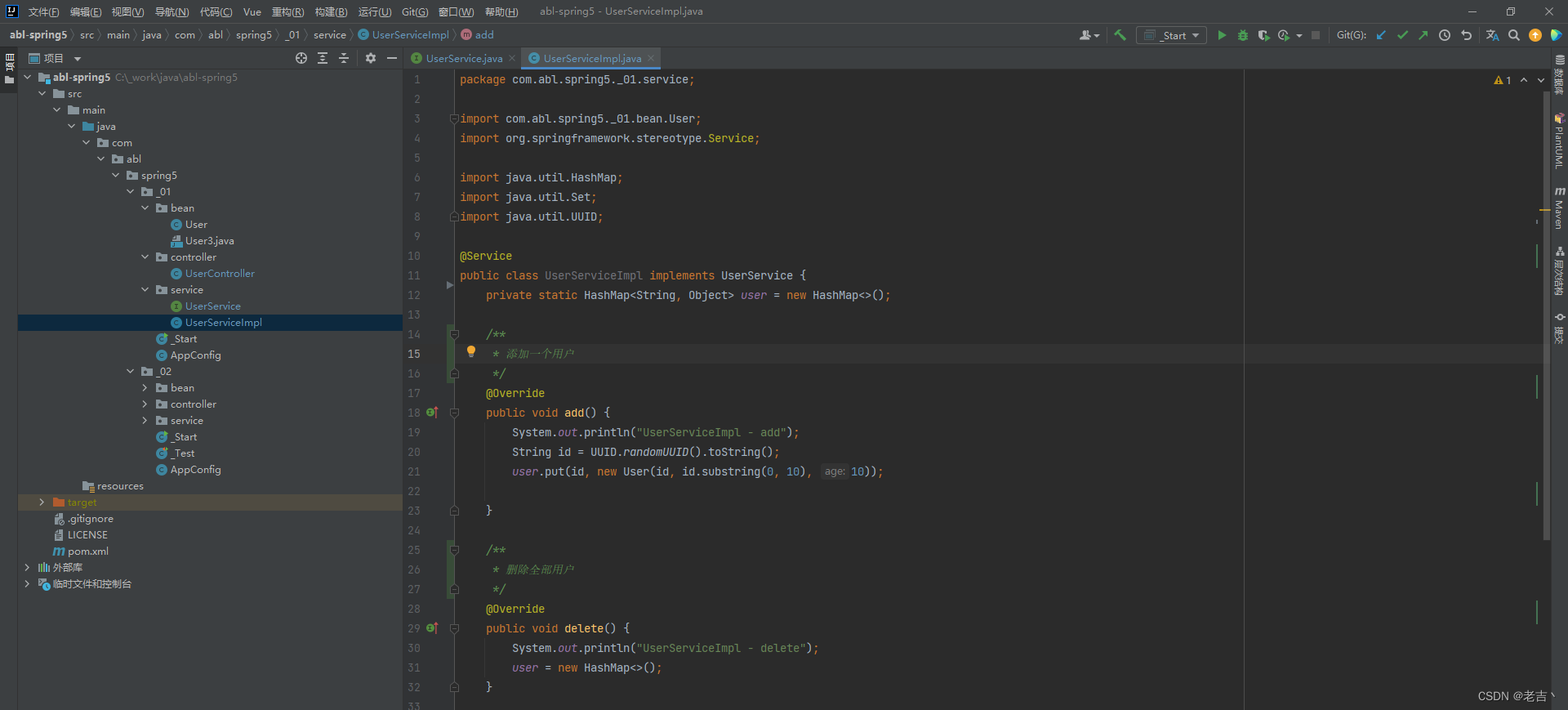The width and height of the screenshot is (1568, 710).
Task: Show Git history clock icon
Action: coord(1445,35)
